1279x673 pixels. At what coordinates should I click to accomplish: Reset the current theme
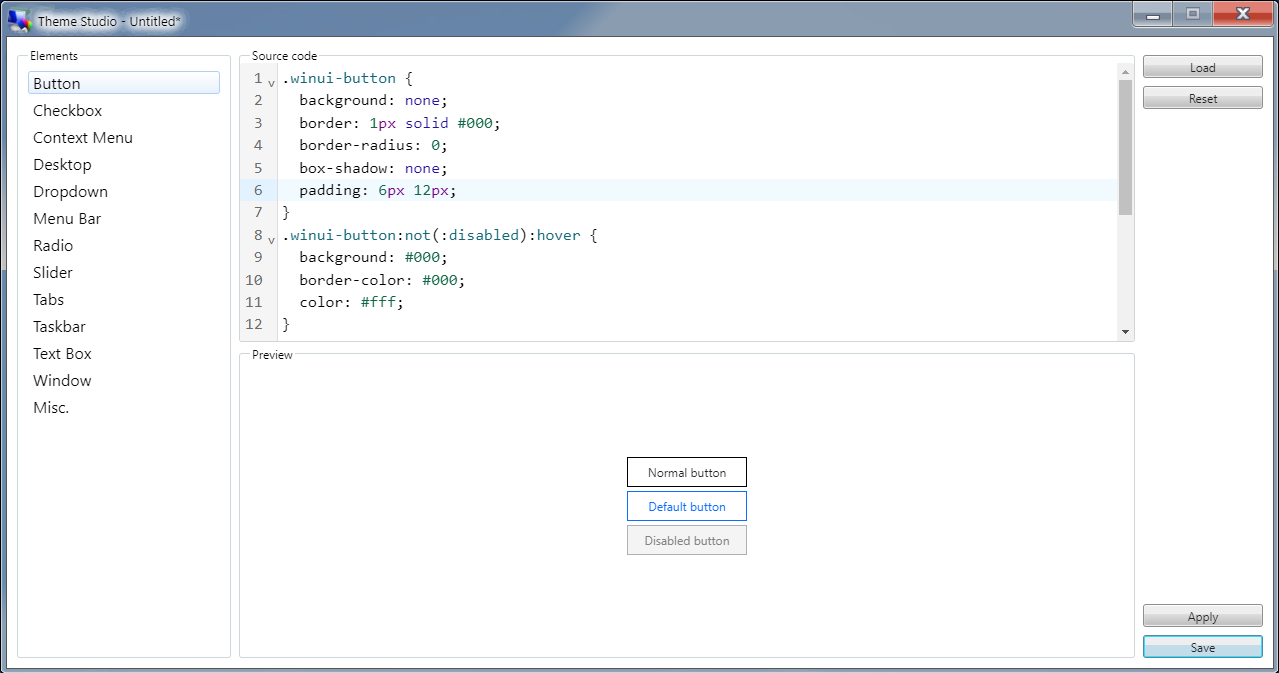coord(1202,97)
